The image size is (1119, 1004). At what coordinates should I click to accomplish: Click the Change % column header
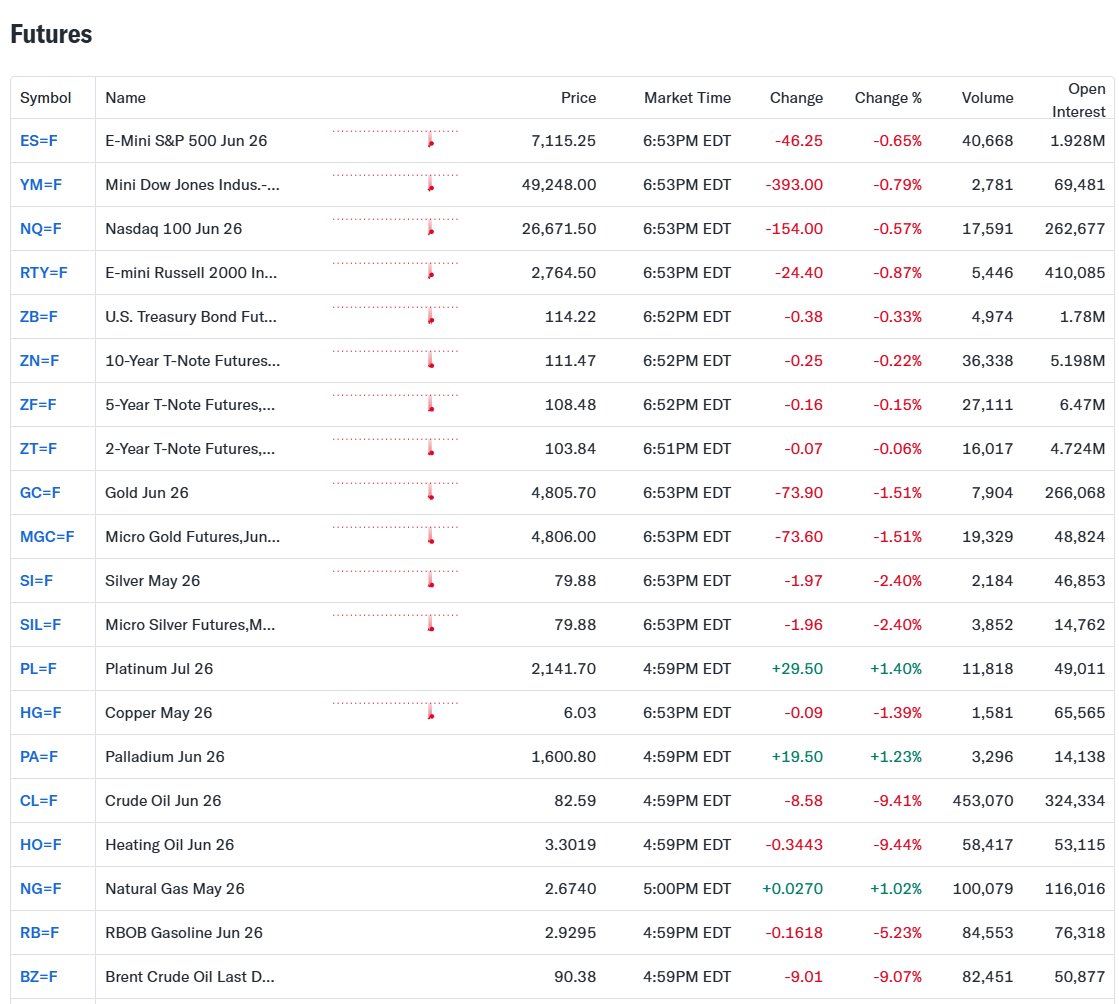pyautogui.click(x=888, y=98)
